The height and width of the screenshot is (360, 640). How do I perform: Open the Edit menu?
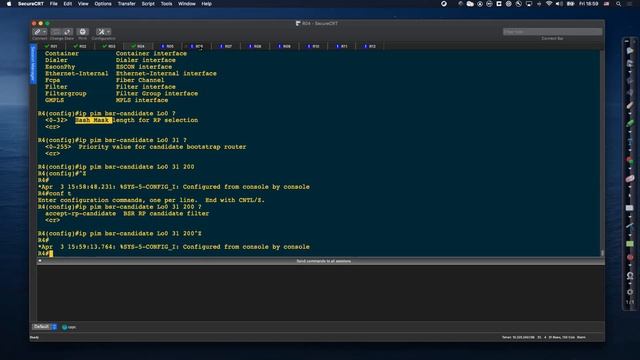pyautogui.click(x=68, y=4)
